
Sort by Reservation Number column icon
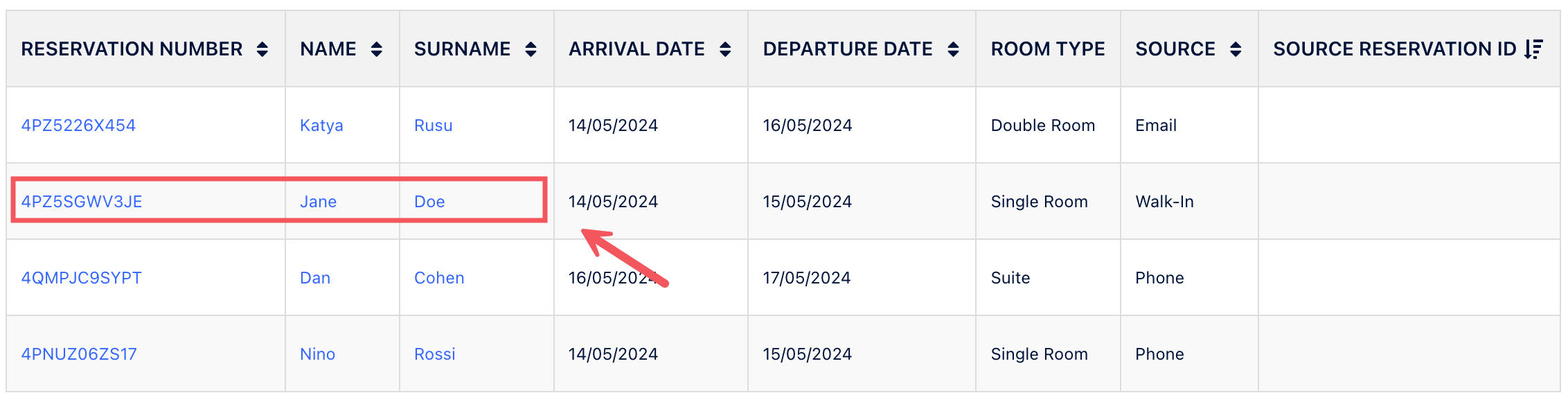pyautogui.click(x=262, y=49)
